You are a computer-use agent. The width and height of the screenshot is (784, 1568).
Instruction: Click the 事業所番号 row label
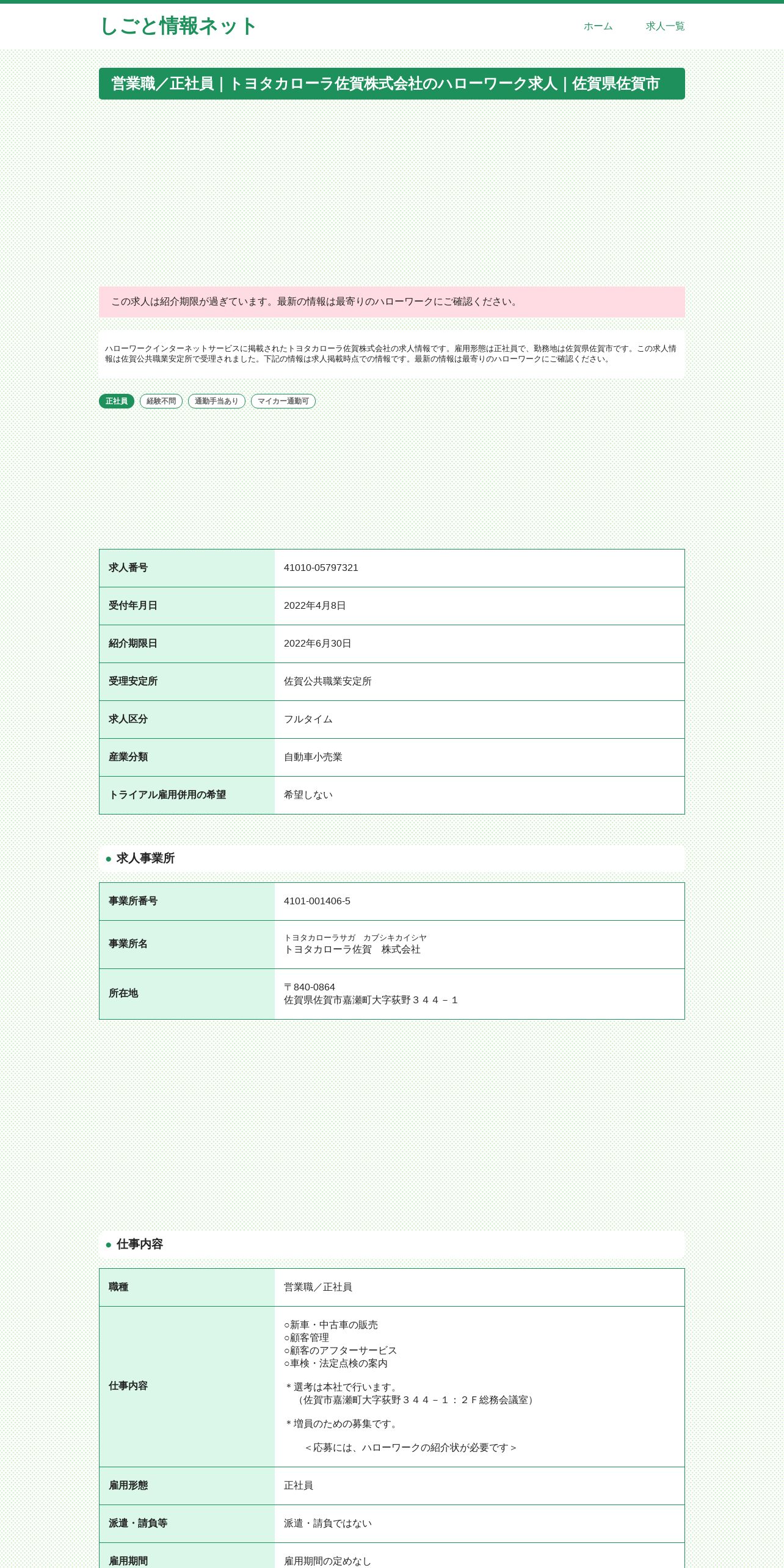133,901
